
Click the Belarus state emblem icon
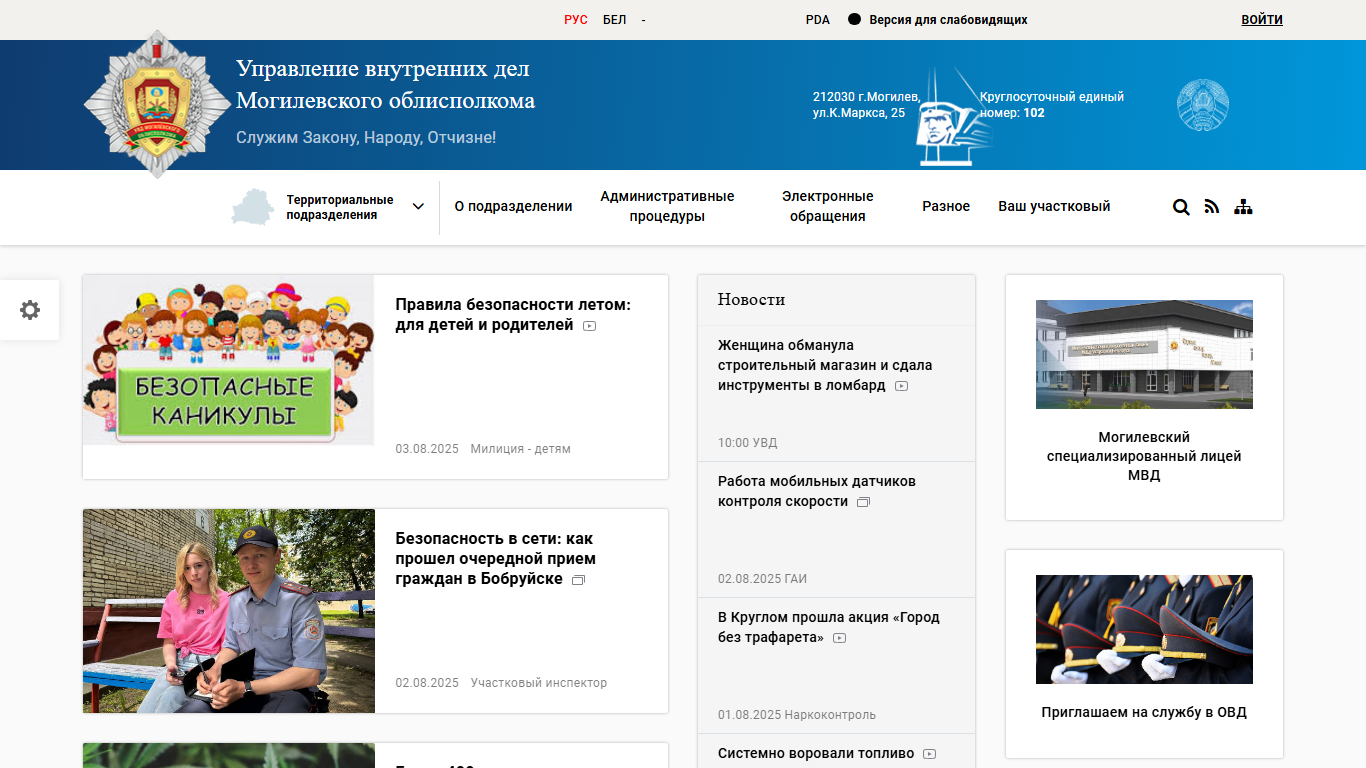1202,105
